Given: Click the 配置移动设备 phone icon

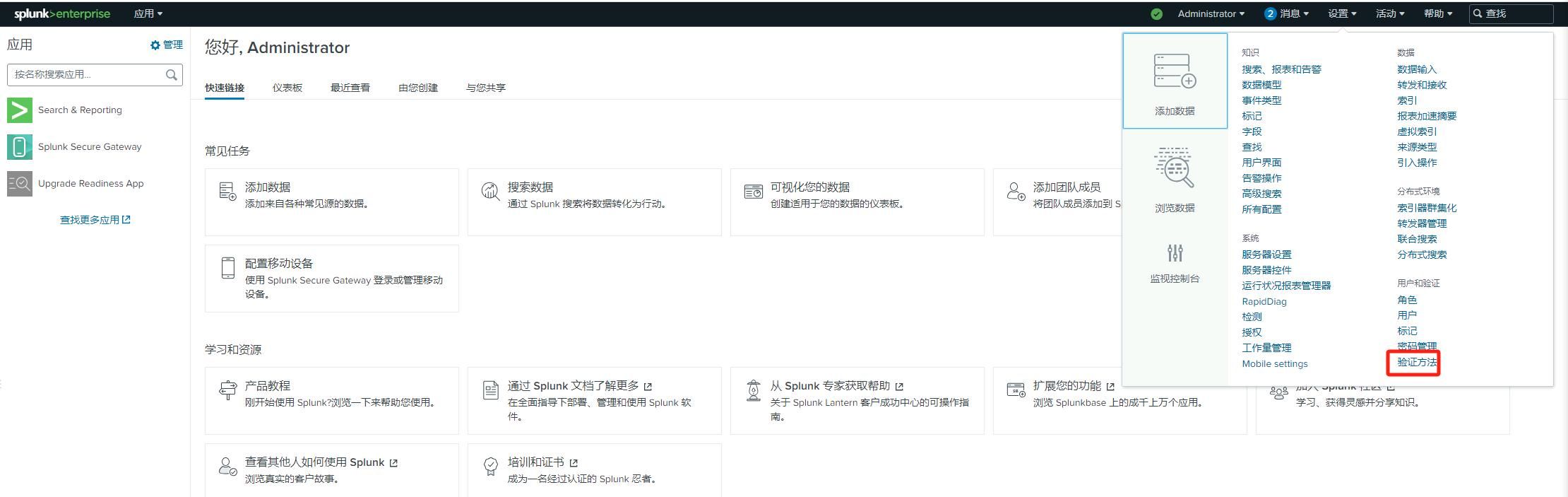Looking at the screenshot, I should tap(227, 267).
